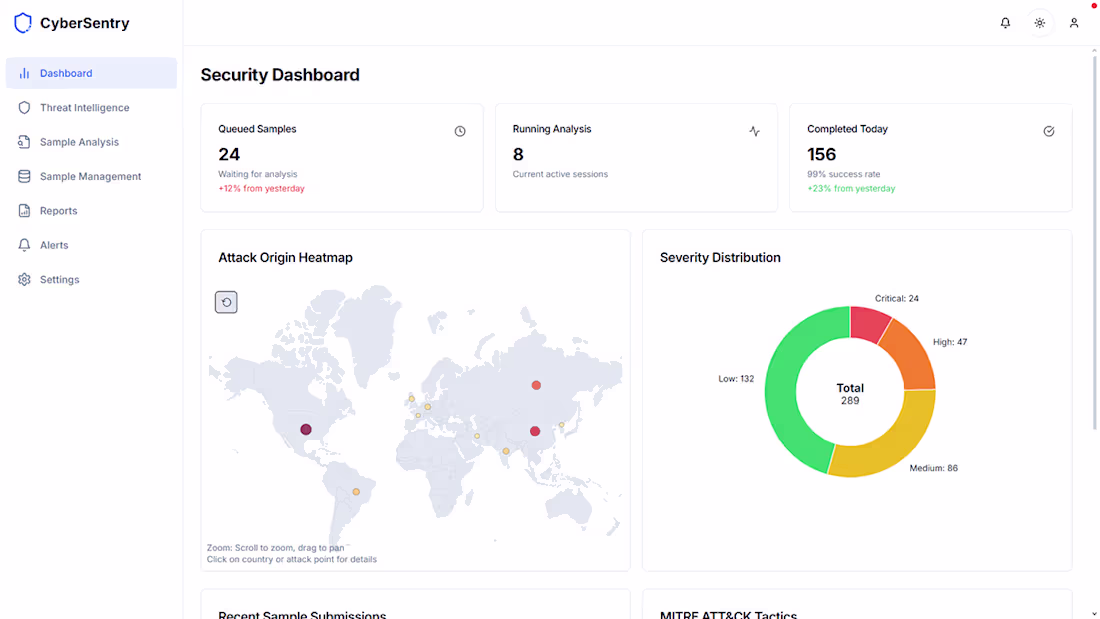
Task: Click the shield icon next to Threat Intelligence
Action: (23, 107)
